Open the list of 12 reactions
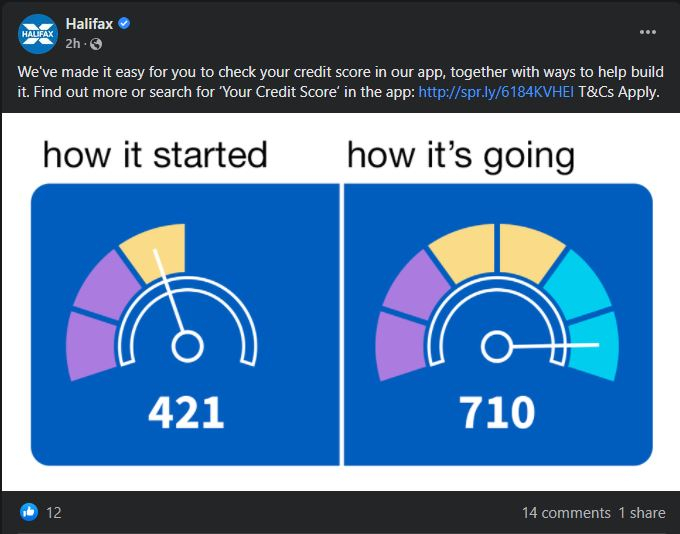 coord(54,513)
